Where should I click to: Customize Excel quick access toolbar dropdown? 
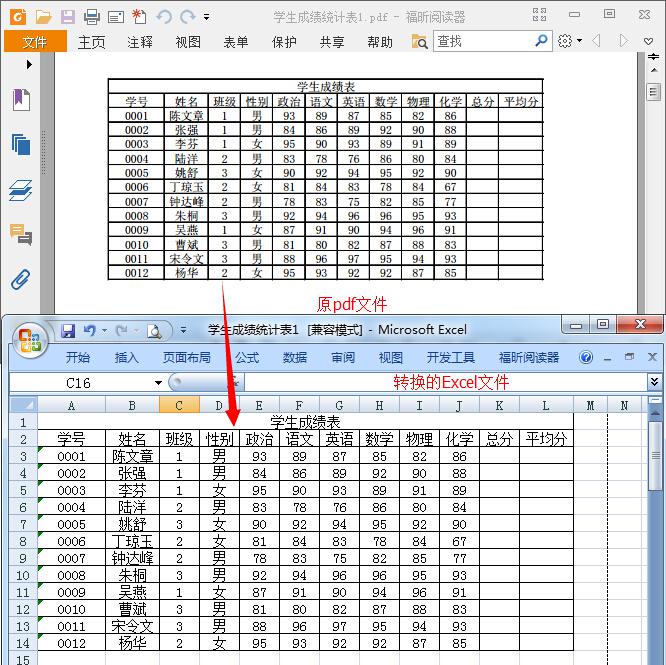click(x=183, y=330)
